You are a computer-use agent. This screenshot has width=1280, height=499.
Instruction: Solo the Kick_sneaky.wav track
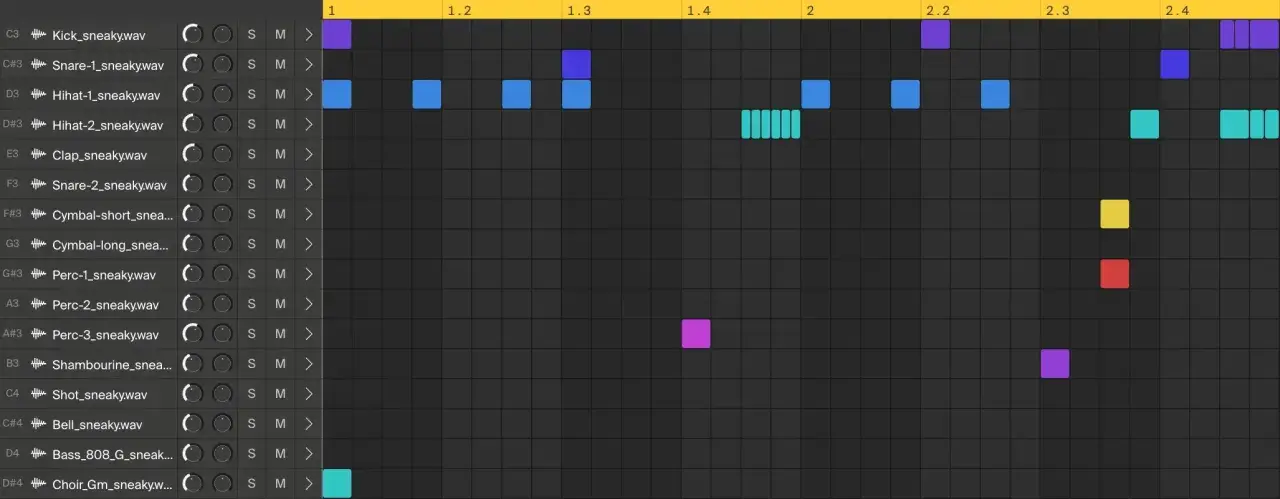(x=251, y=35)
